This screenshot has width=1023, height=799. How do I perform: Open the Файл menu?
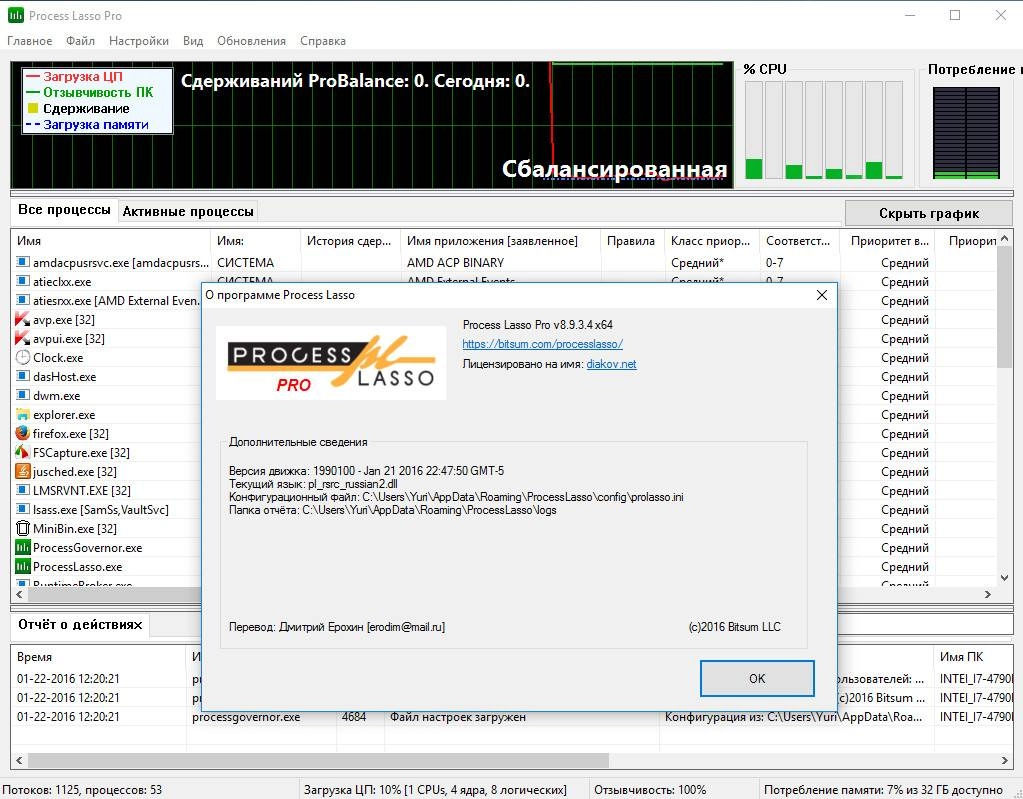[x=80, y=40]
